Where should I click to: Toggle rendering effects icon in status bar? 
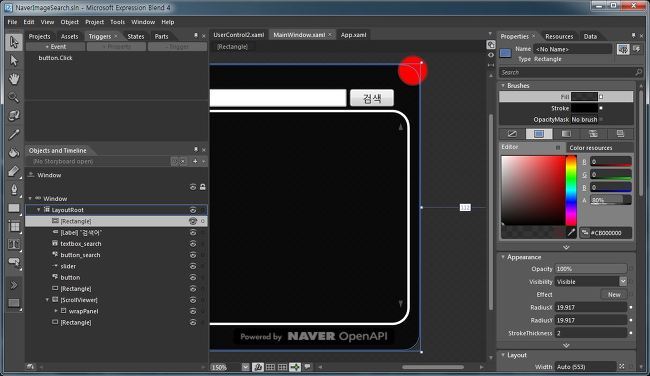point(258,367)
